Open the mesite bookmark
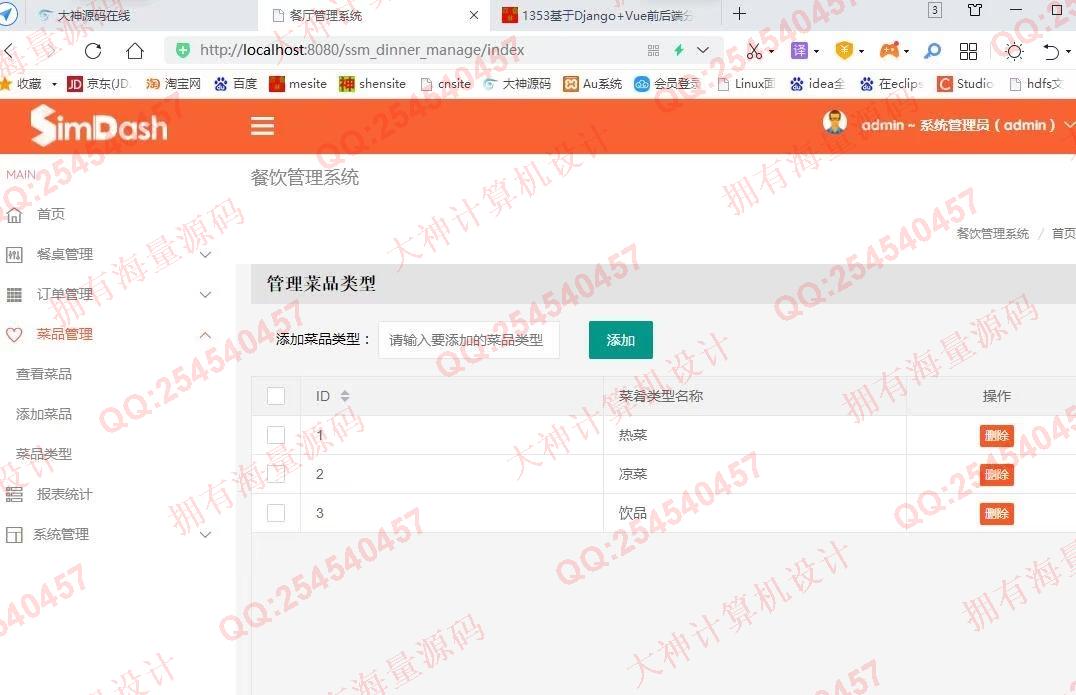Screen dimensions: 1076x695 tap(298, 84)
